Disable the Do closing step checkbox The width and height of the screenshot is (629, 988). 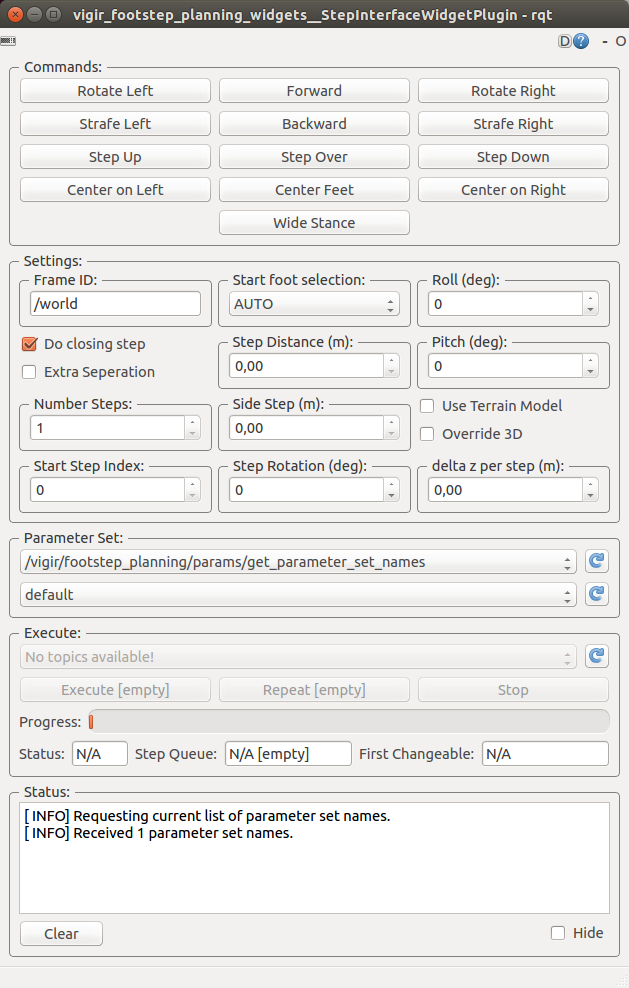(x=29, y=344)
